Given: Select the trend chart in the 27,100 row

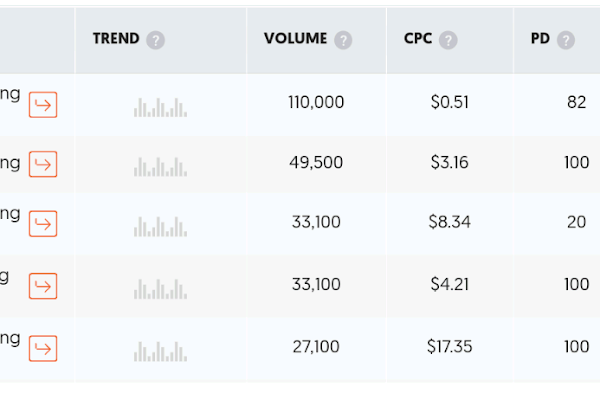Looking at the screenshot, I should tap(160, 350).
